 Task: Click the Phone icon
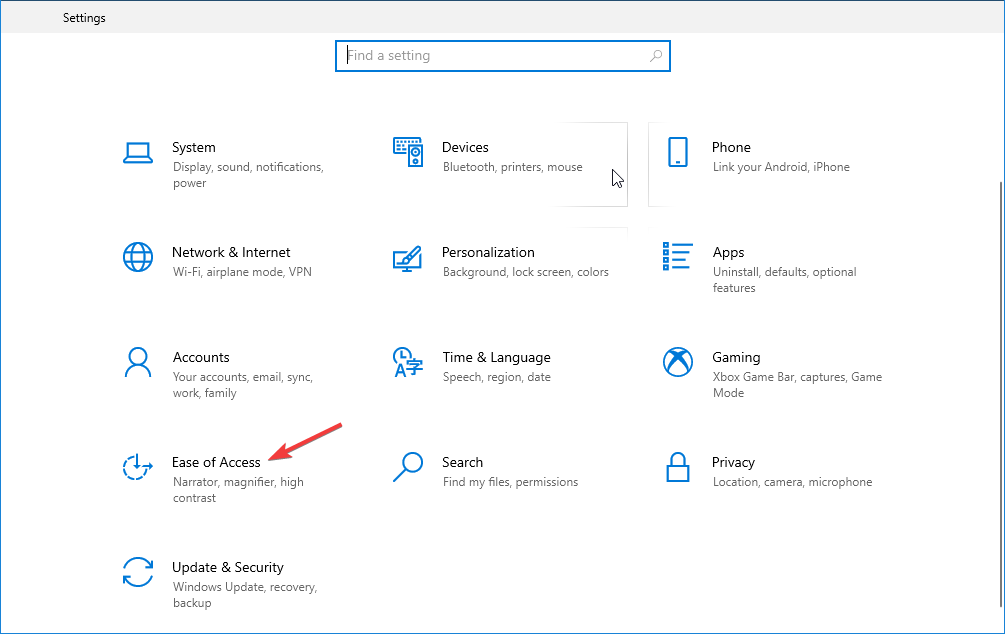point(678,152)
